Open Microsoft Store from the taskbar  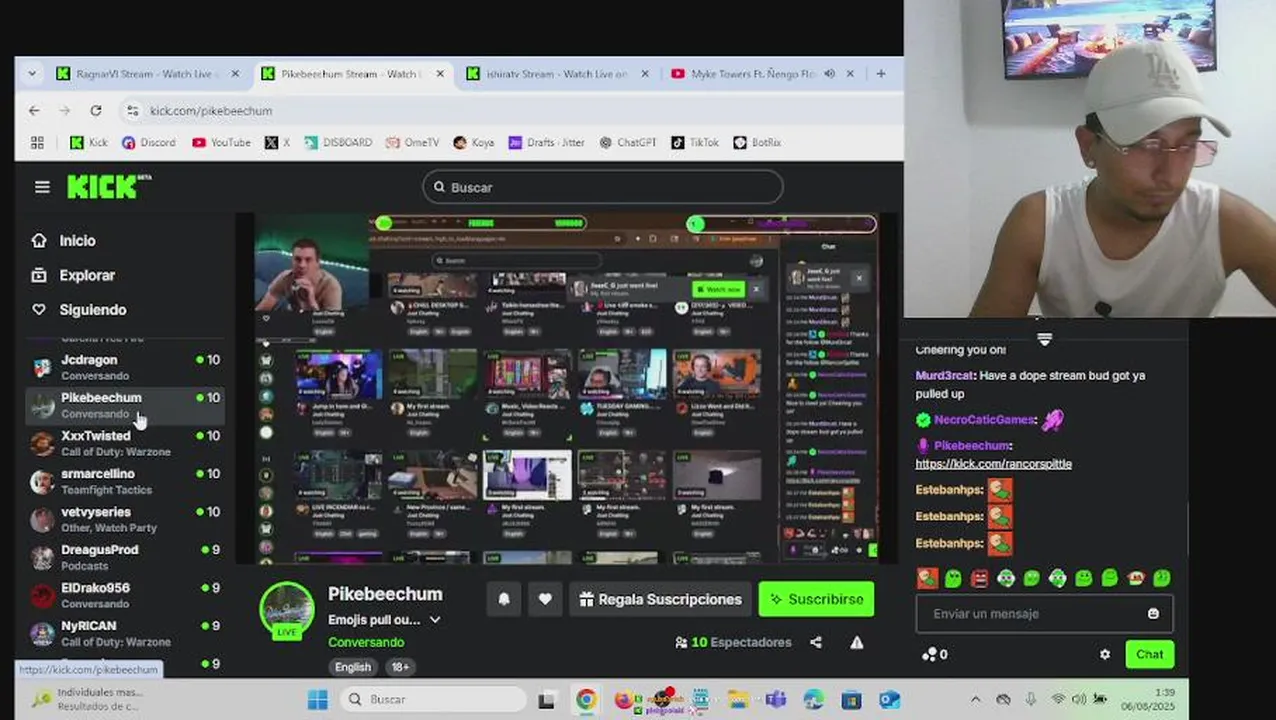[x=851, y=699]
